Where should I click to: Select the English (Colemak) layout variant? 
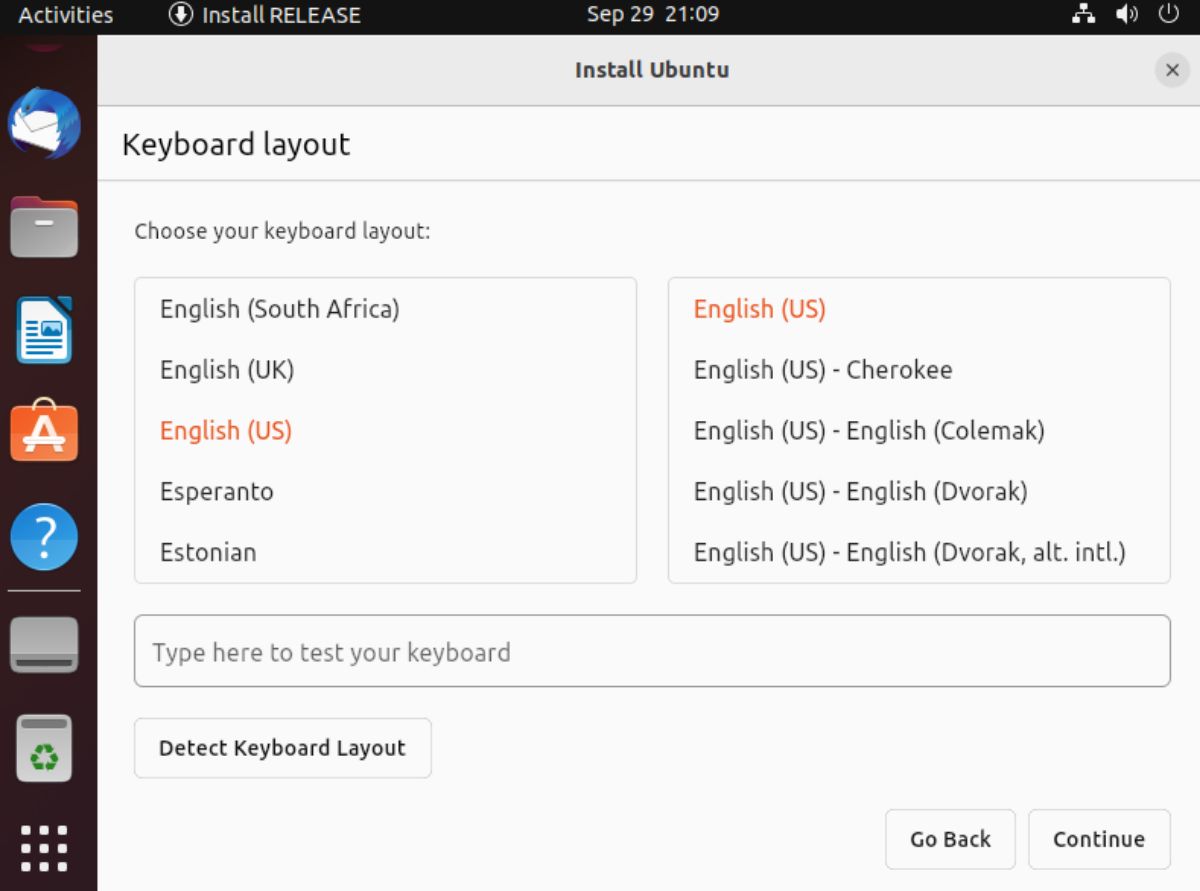coord(869,430)
